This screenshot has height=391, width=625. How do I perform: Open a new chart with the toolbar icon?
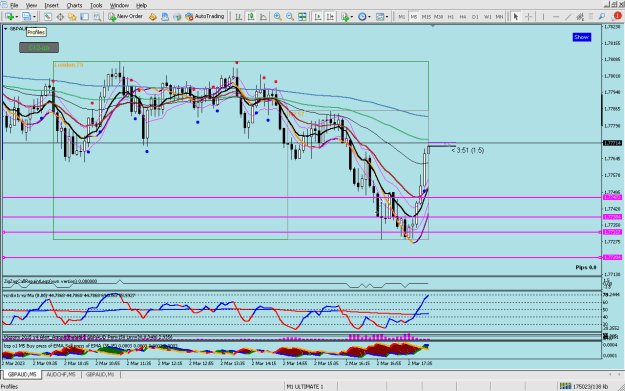(9, 17)
